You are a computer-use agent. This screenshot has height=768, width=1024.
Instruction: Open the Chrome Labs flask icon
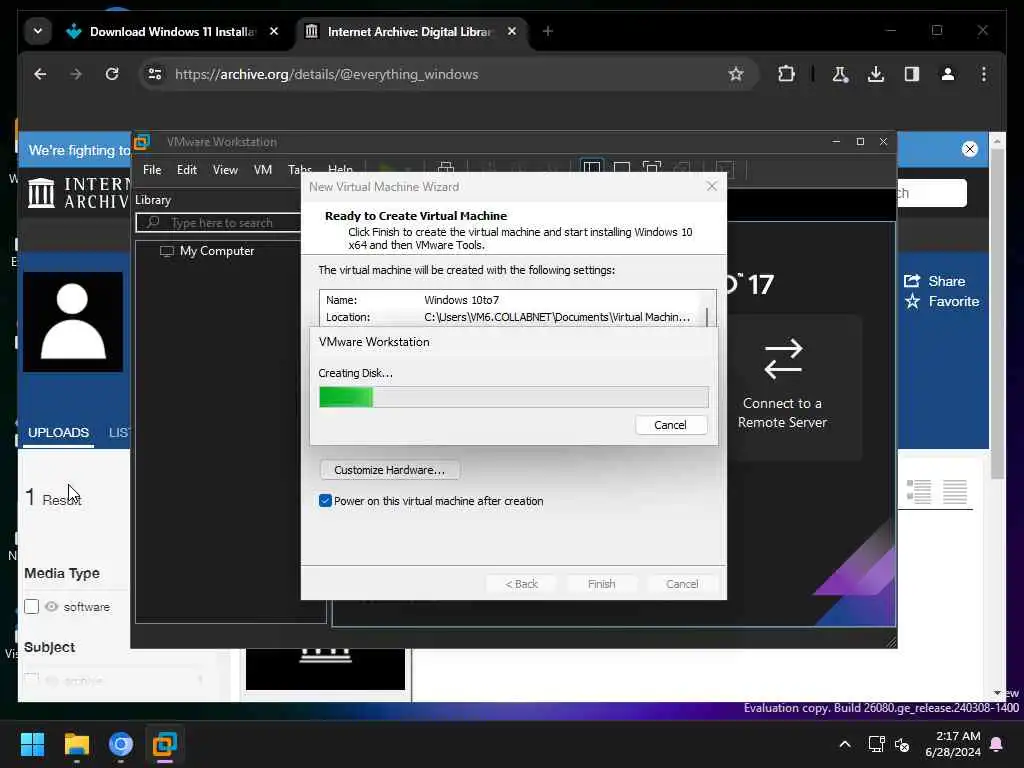[x=840, y=74]
